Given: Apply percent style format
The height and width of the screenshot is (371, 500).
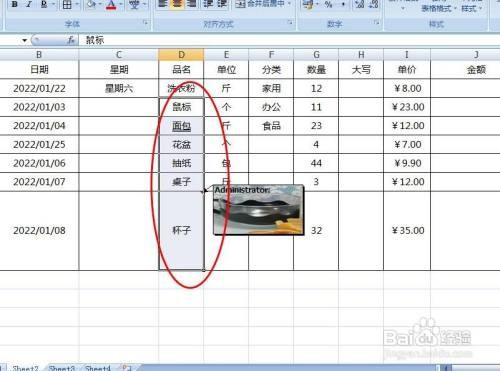Looking at the screenshot, I should 329,4.
